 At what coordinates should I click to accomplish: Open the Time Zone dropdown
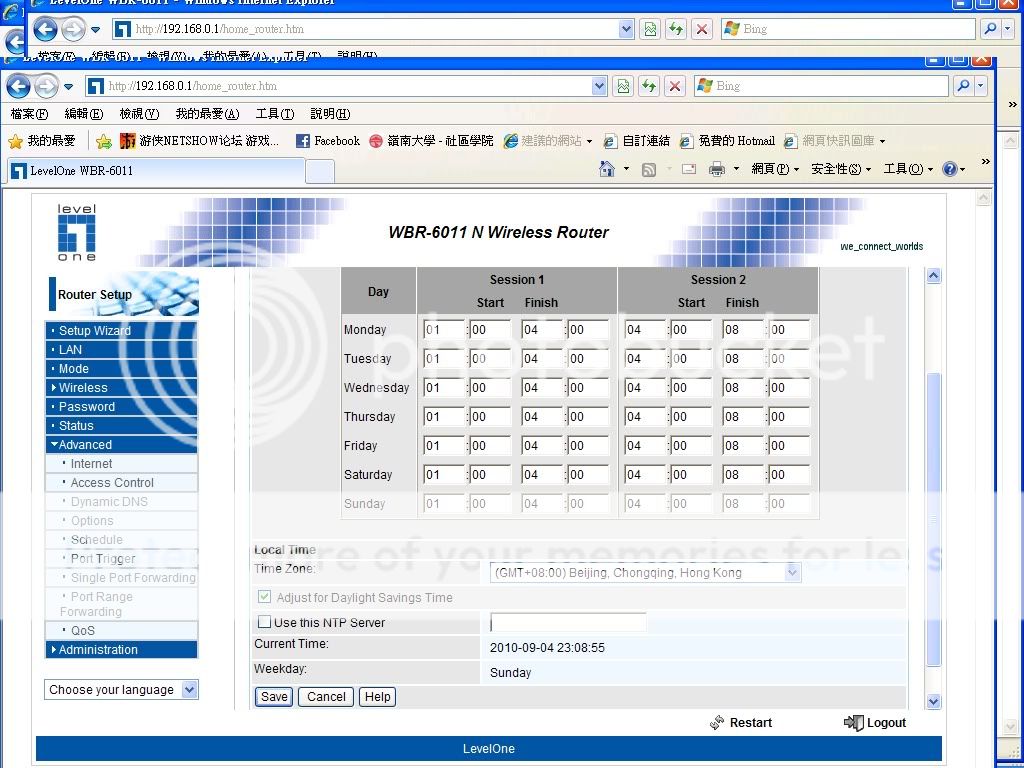click(x=792, y=573)
